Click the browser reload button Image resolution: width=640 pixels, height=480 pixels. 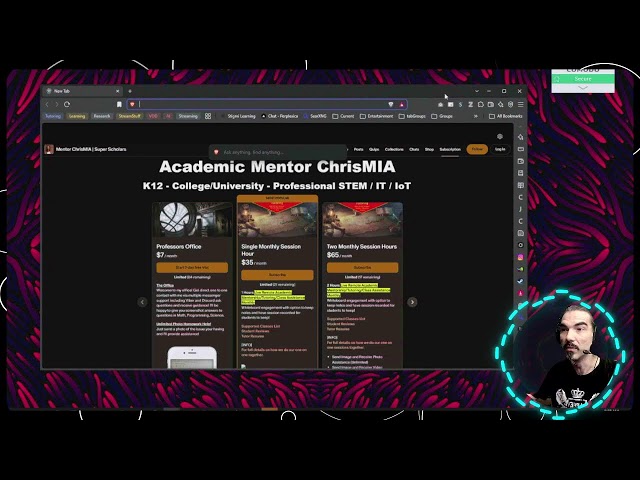coord(67,104)
